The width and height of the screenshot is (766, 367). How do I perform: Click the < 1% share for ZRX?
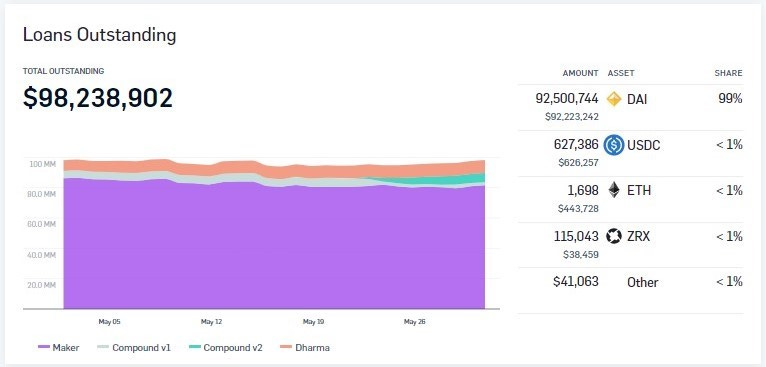(729, 237)
